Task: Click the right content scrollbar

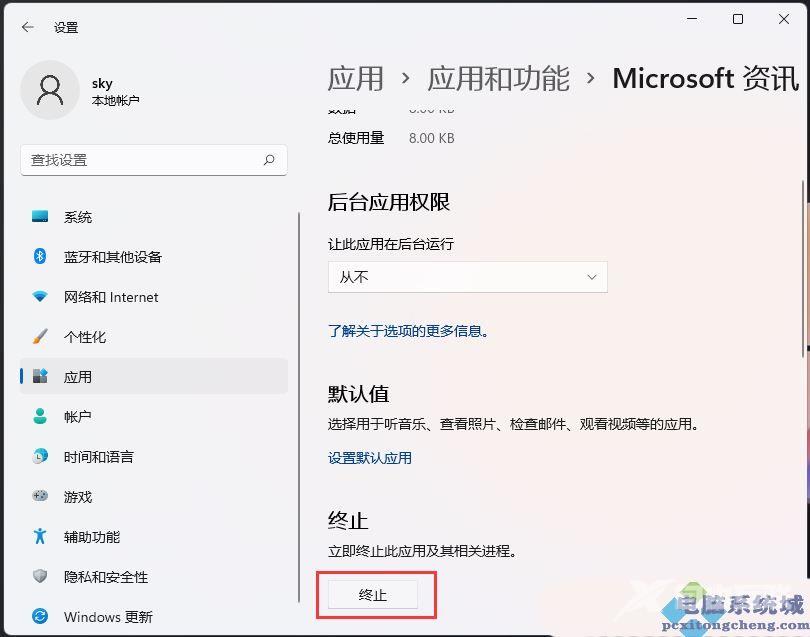Action: click(x=803, y=269)
